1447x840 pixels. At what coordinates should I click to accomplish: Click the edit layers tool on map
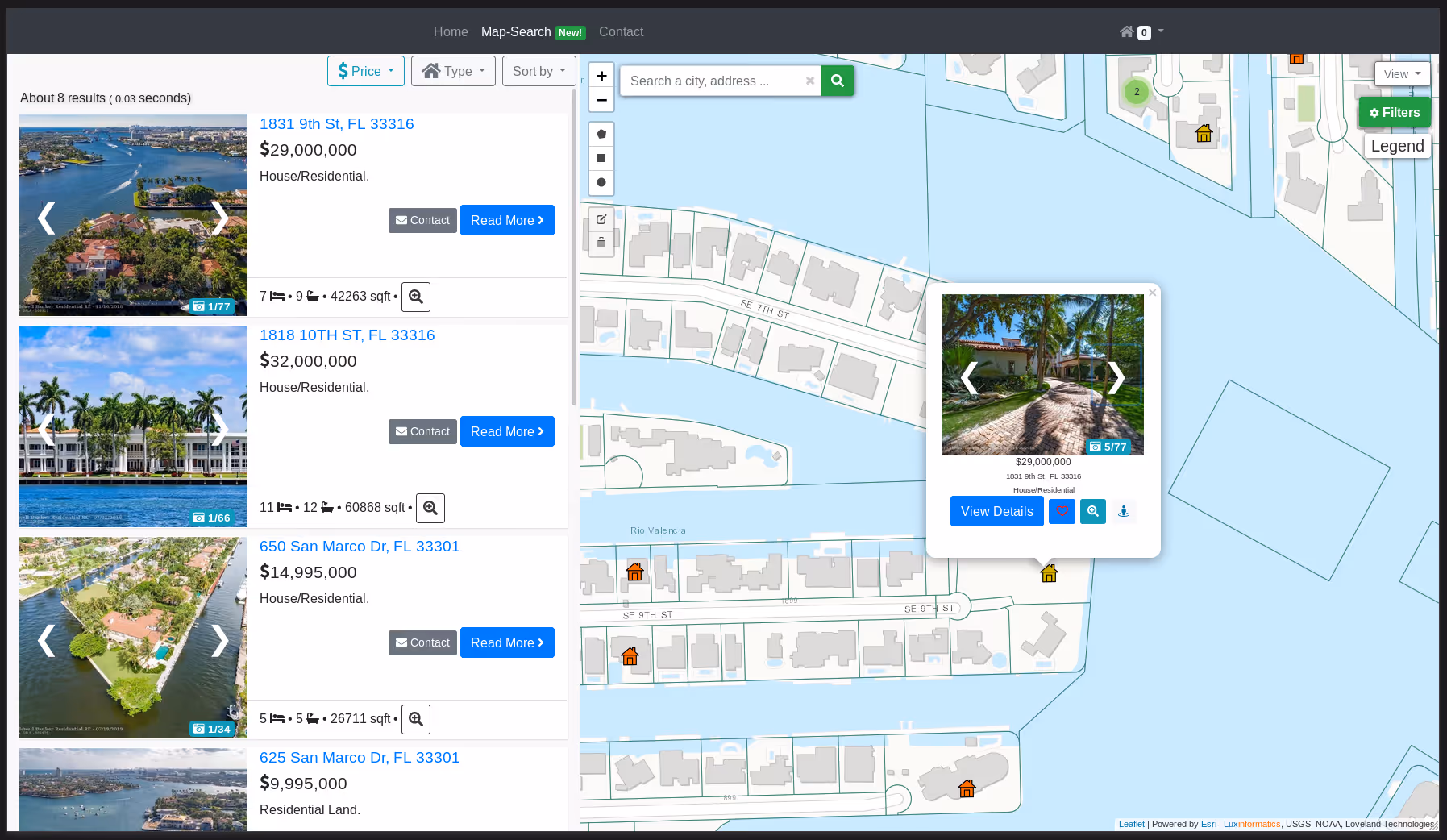pos(601,219)
